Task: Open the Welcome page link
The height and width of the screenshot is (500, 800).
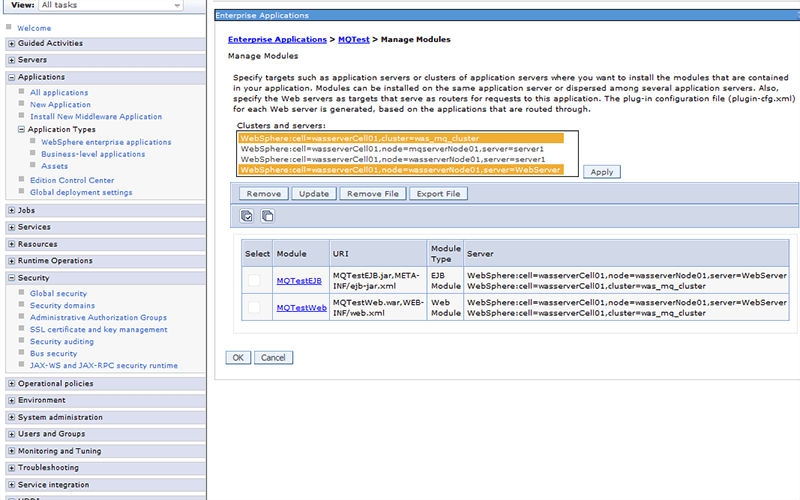Action: tap(34, 28)
